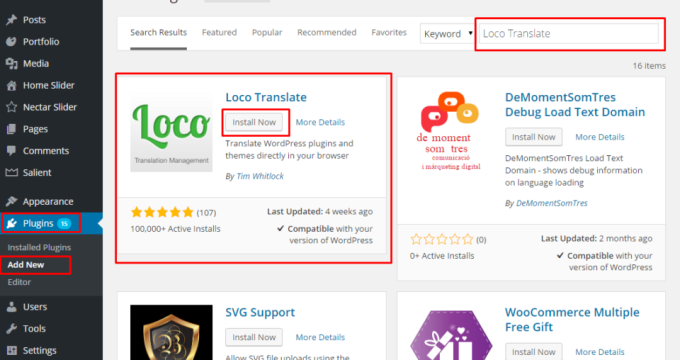
Task: Open More Details for WooCommerce Multiple Free Gift
Action: tap(600, 352)
